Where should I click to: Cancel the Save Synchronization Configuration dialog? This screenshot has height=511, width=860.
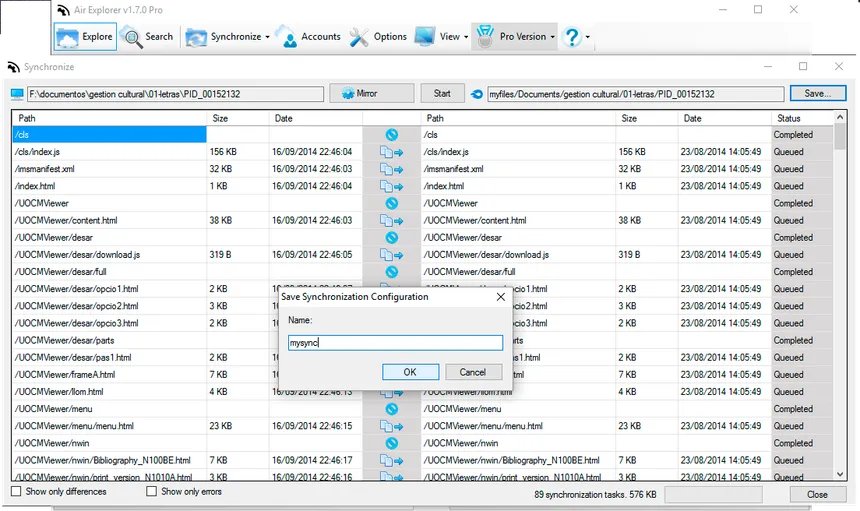point(473,372)
